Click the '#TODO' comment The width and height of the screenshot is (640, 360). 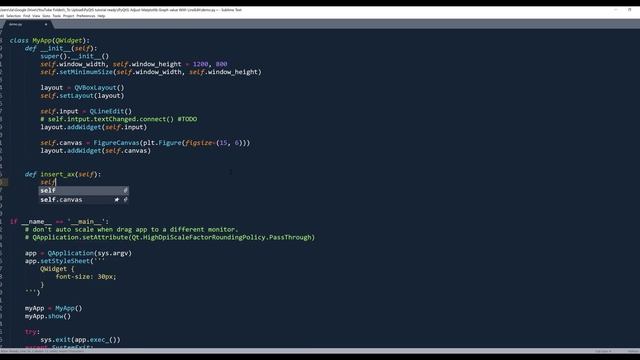187,119
